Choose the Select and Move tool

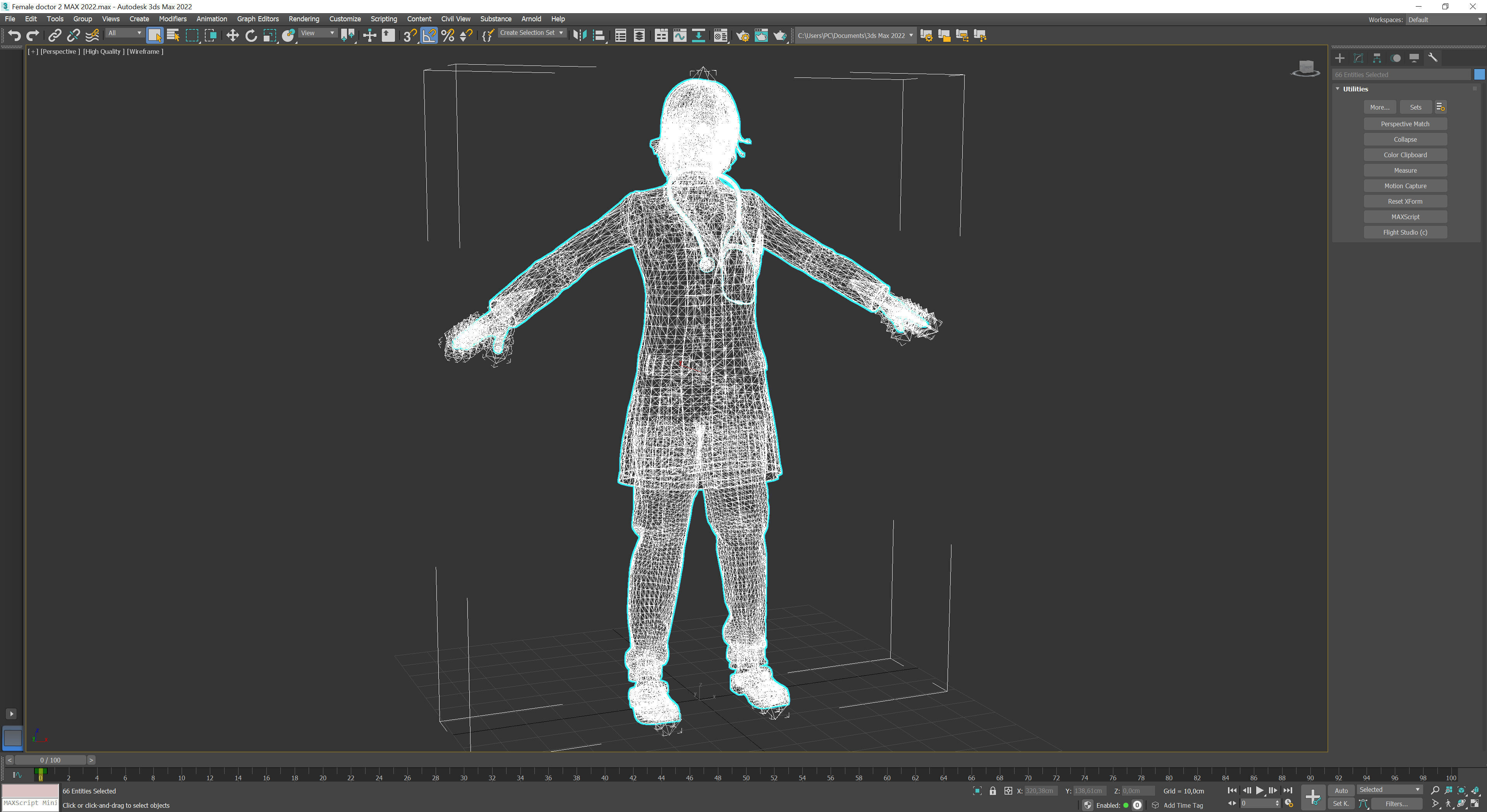point(232,36)
